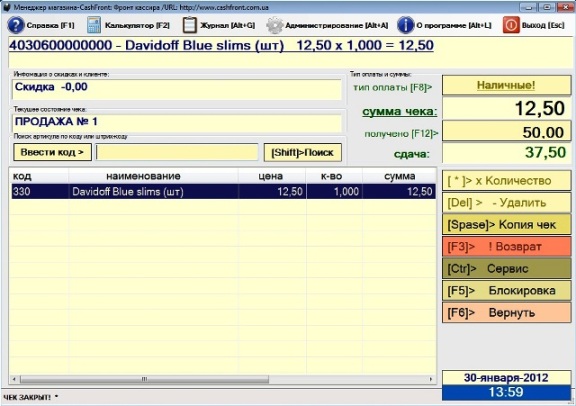Click the 'получено' amount field 50.00
Screen dimensions: 576x406
point(506,132)
